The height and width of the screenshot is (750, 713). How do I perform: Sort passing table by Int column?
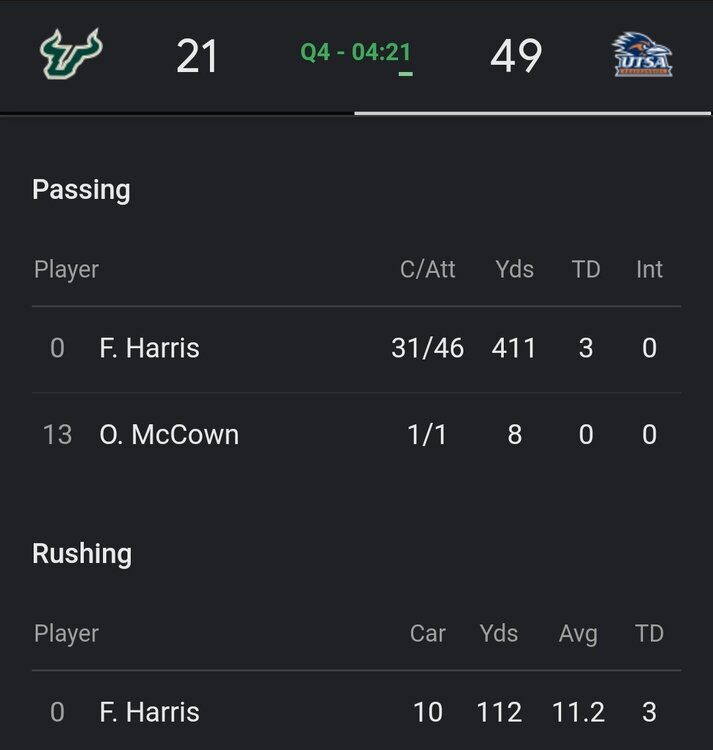[649, 269]
